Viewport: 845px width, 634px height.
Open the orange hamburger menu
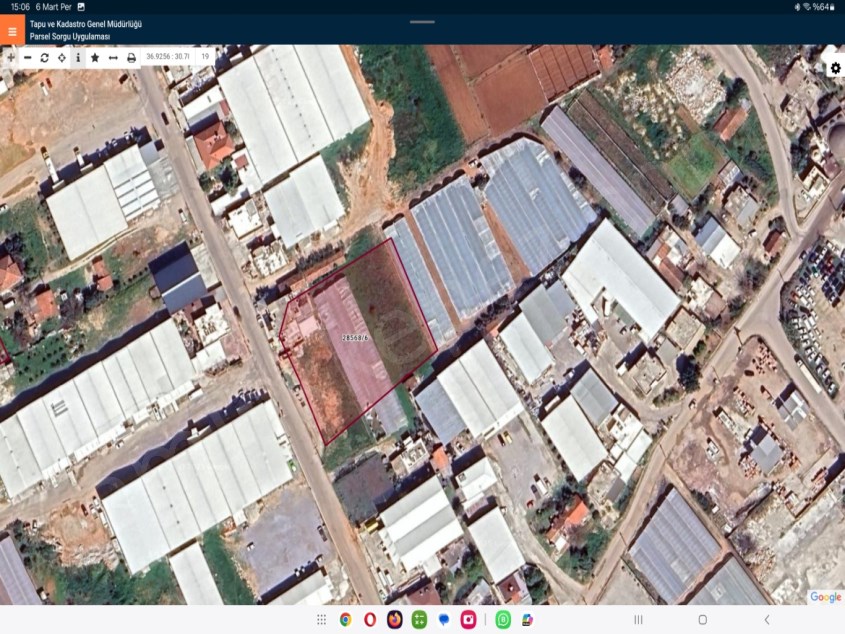[11, 29]
